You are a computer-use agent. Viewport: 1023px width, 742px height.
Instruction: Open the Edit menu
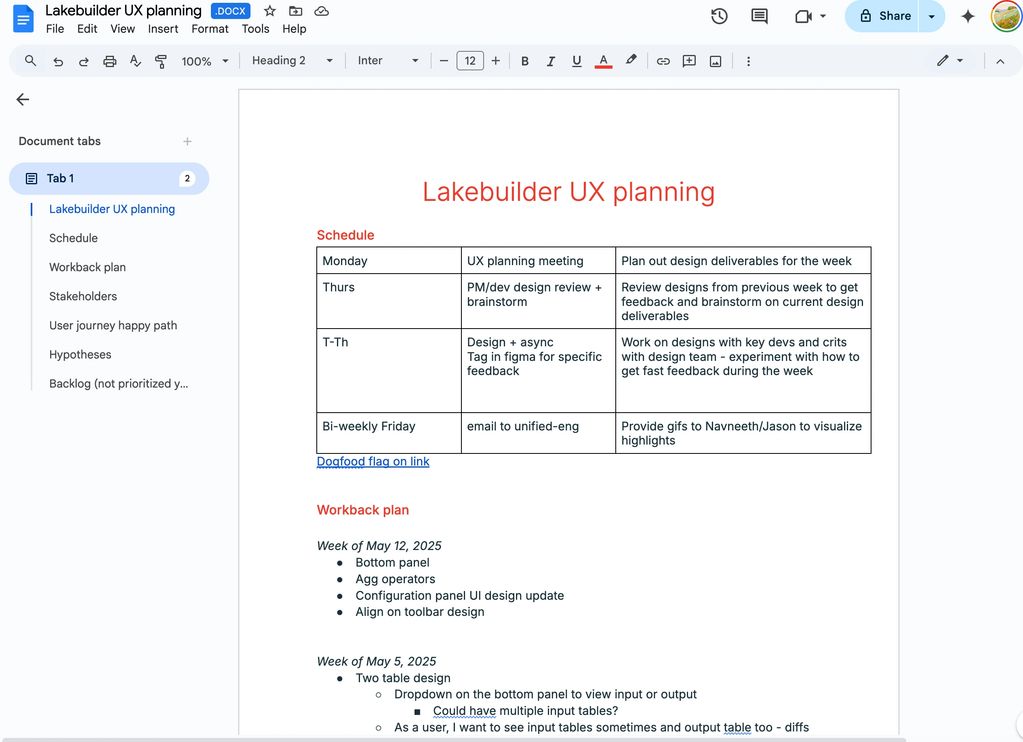coord(87,29)
